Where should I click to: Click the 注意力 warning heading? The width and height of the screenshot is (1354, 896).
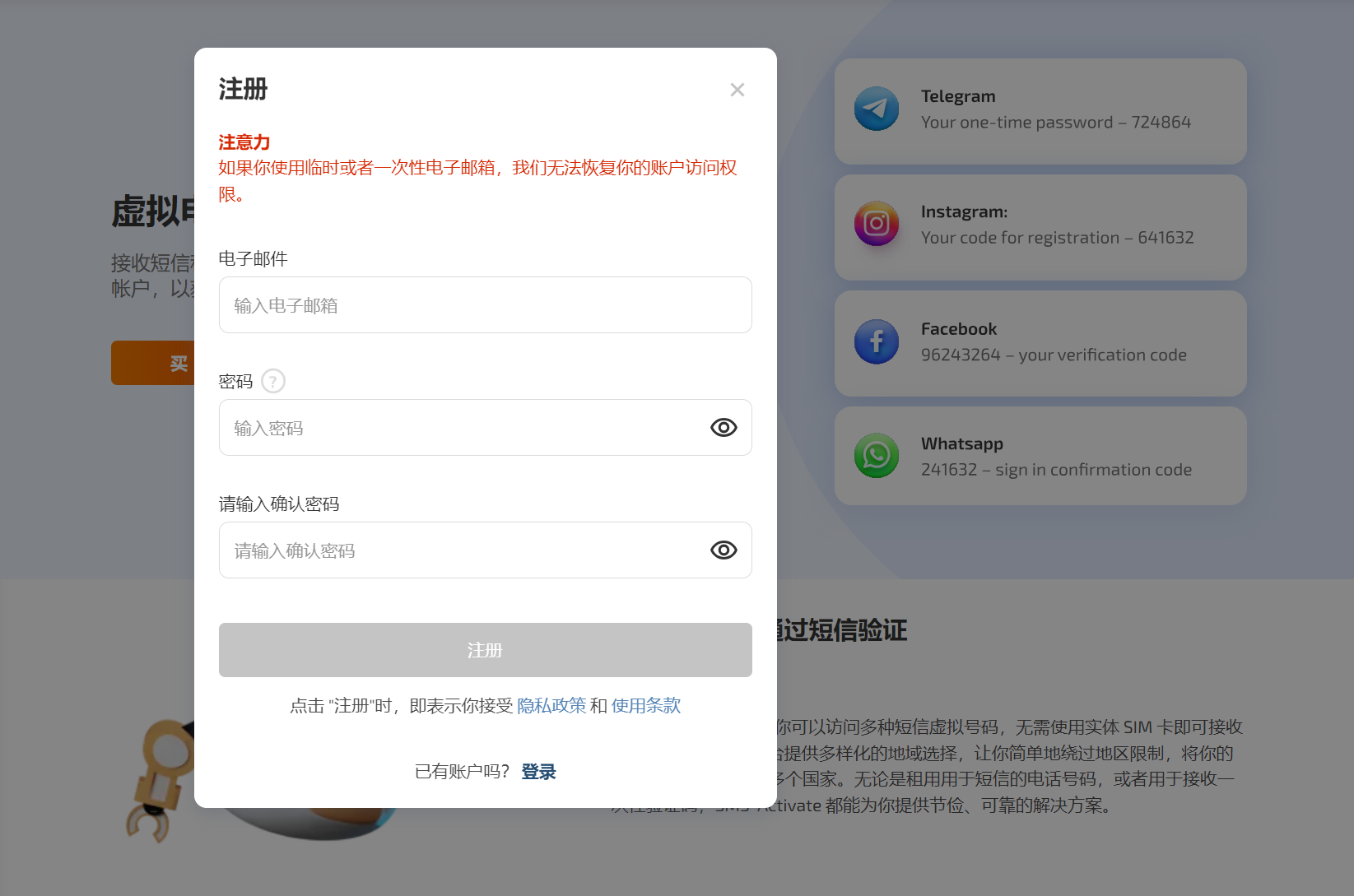point(244,142)
